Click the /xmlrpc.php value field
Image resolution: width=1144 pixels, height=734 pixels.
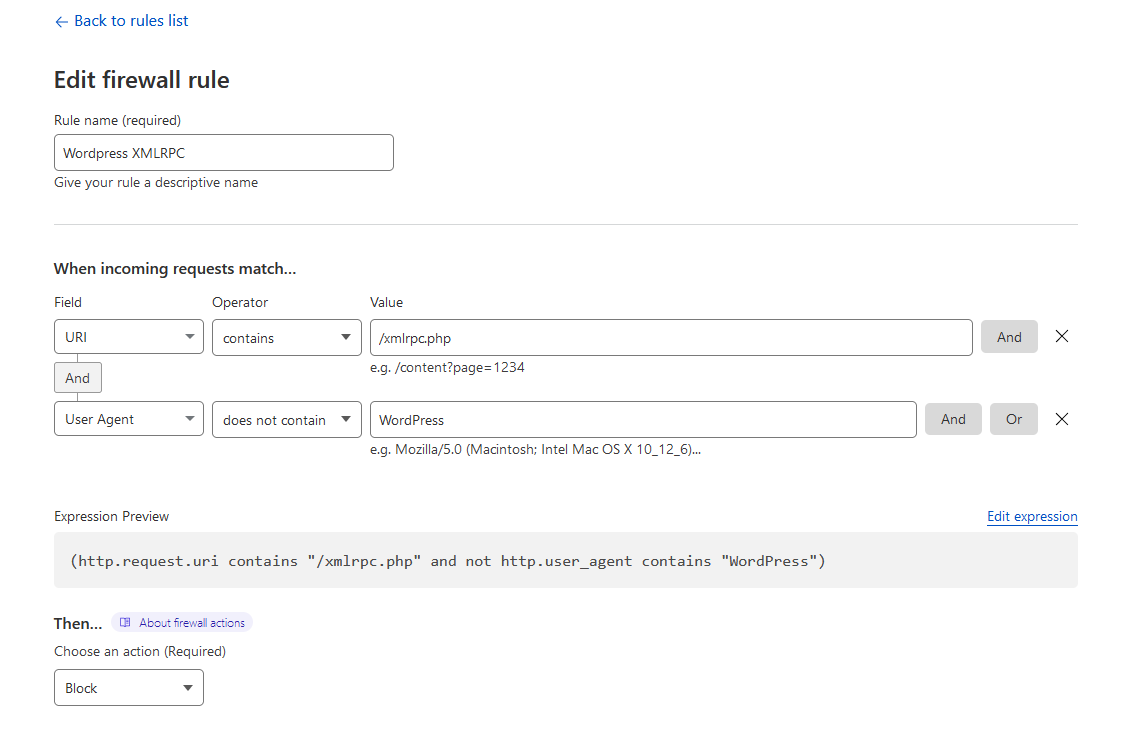[671, 338]
